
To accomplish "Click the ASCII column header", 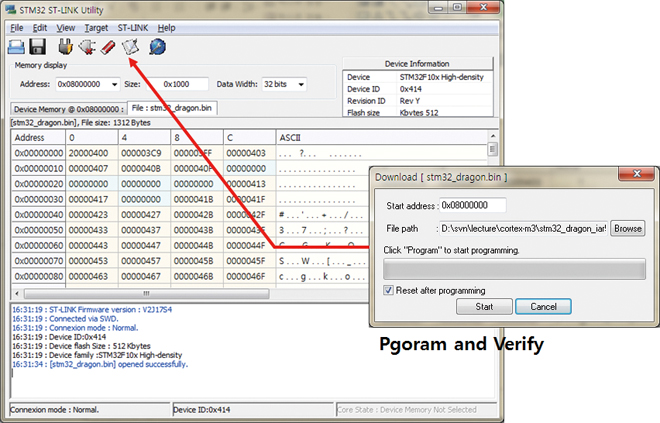I will [x=382, y=138].
